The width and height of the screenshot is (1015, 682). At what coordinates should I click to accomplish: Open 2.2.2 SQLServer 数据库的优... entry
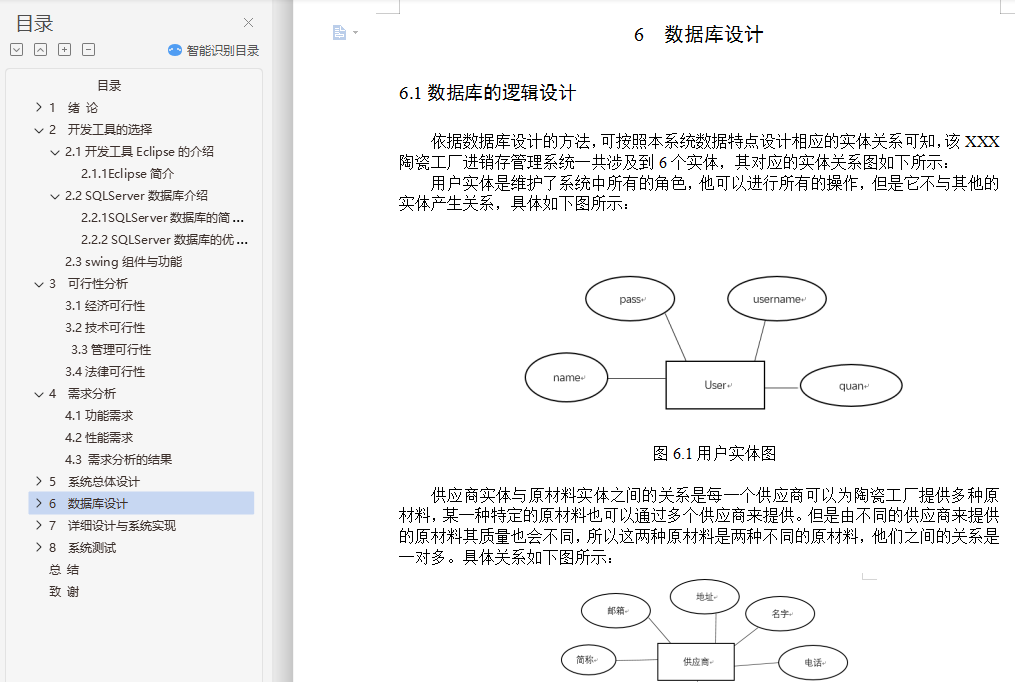click(164, 239)
